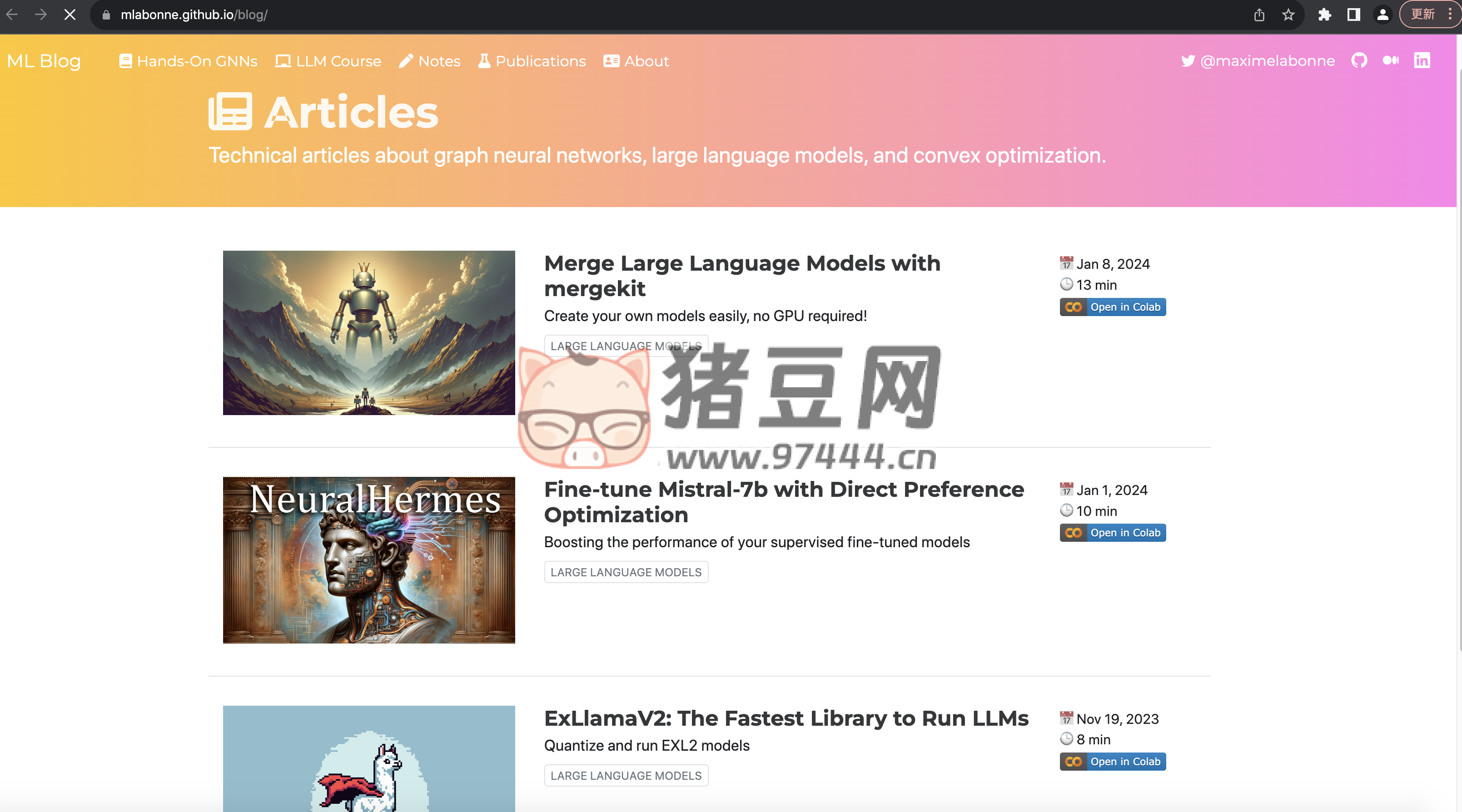
Task: Open the LinkedIn icon link
Action: pos(1422,60)
